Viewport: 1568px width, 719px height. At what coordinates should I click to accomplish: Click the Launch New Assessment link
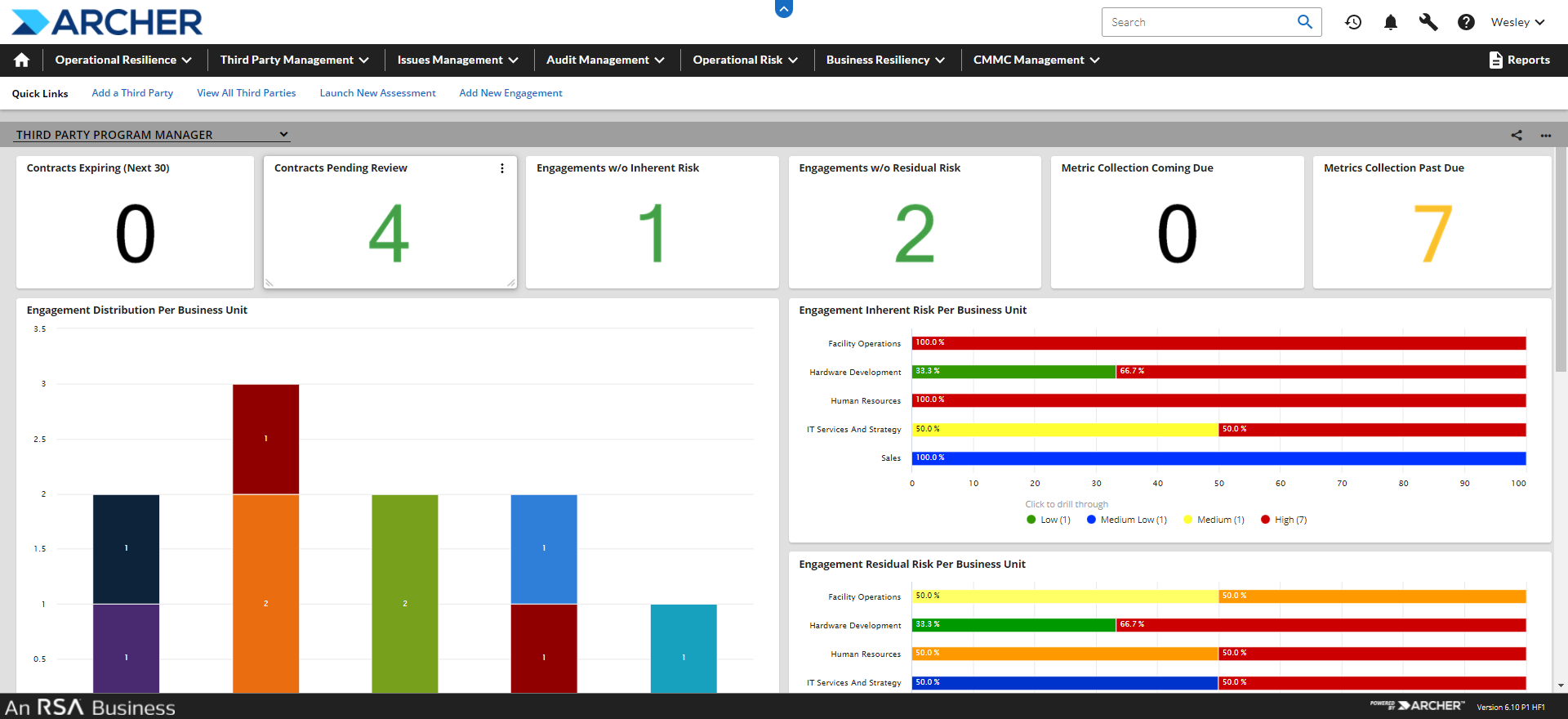377,93
